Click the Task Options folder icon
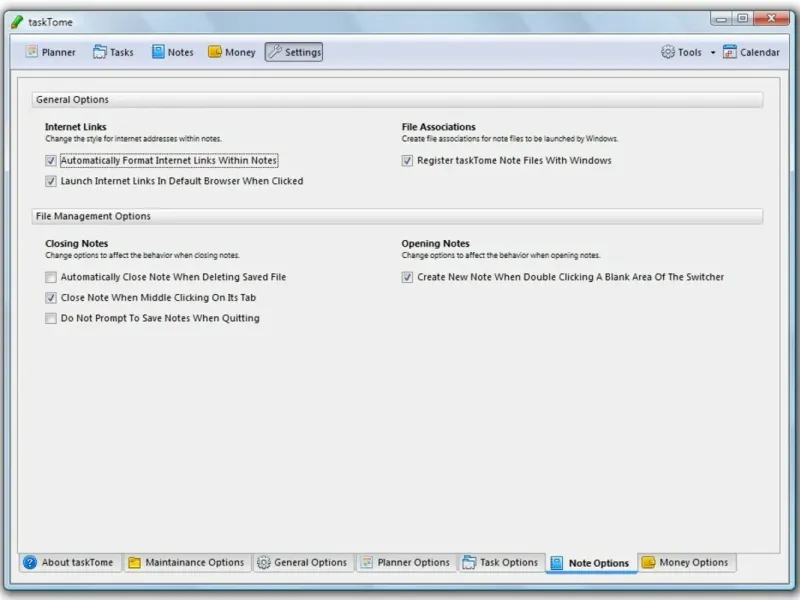The height and width of the screenshot is (600, 800). coord(469,562)
